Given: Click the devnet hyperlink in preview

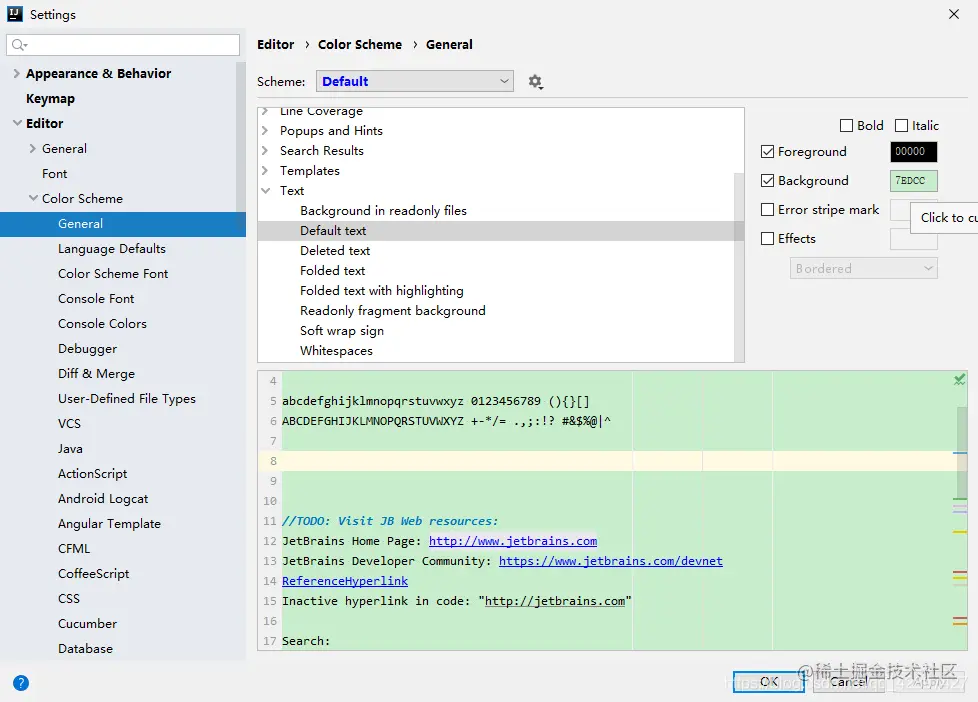Looking at the screenshot, I should [611, 561].
